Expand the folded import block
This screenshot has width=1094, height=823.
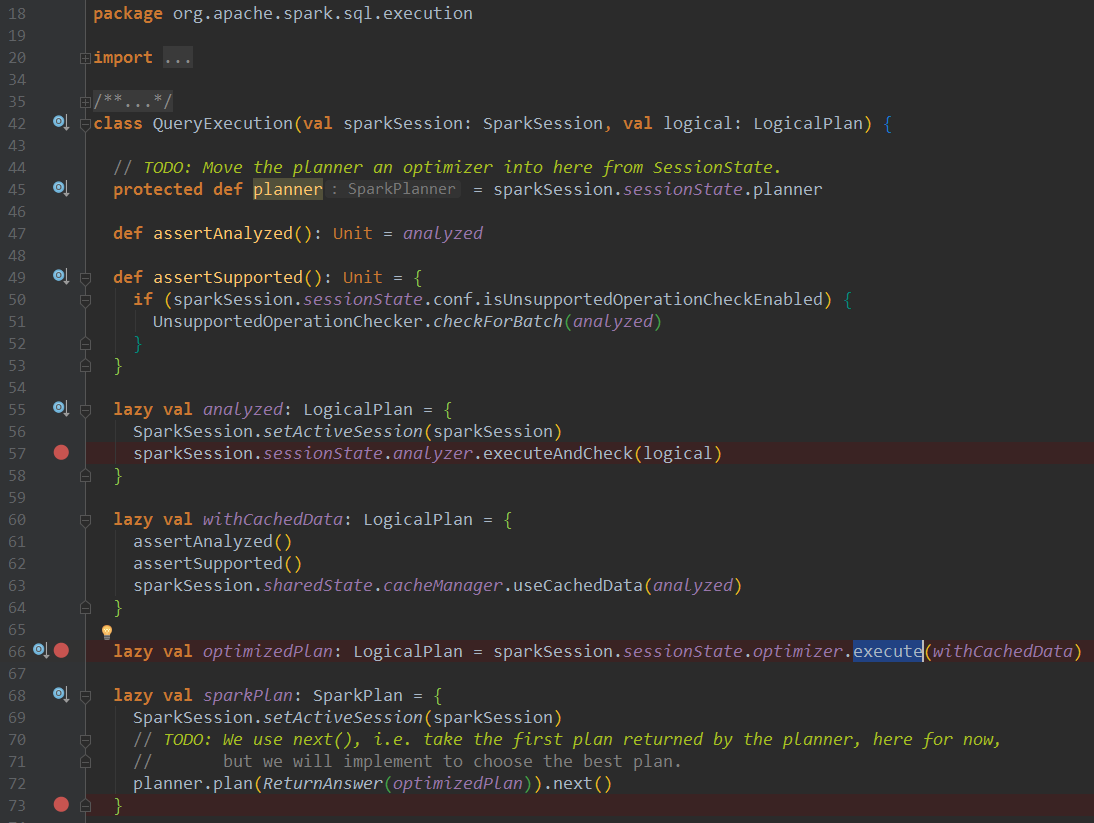tap(85, 58)
